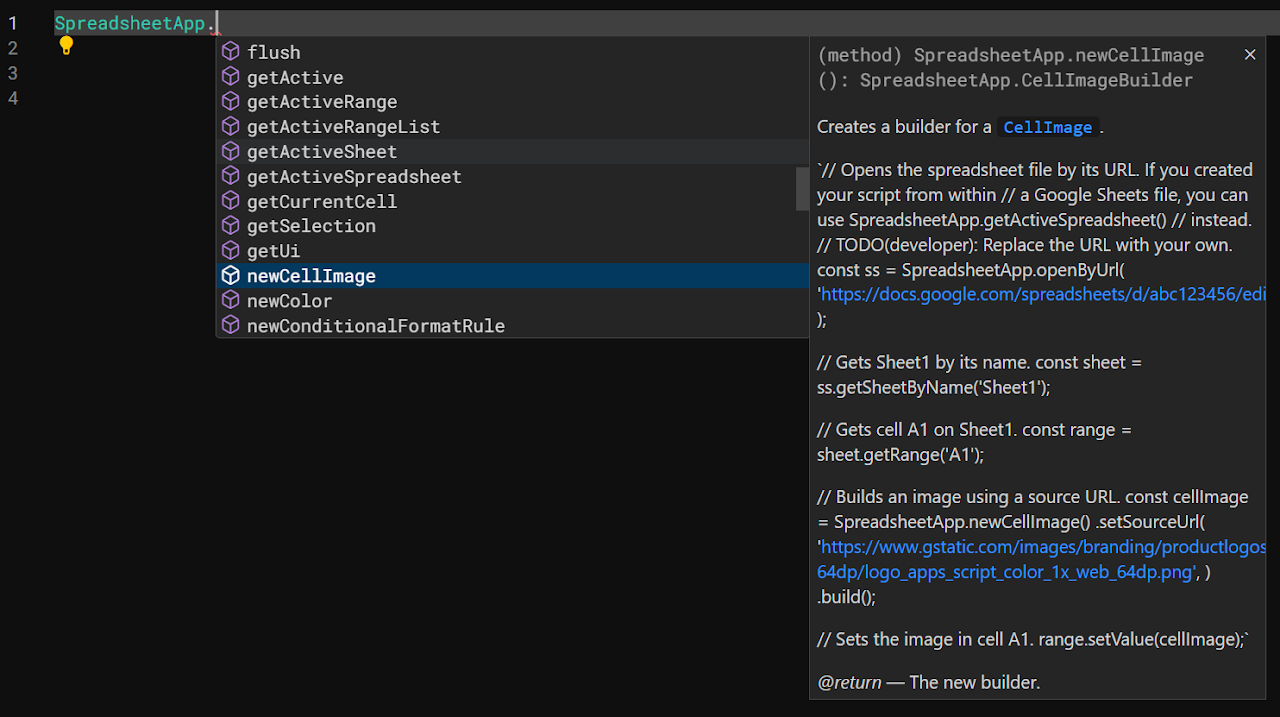Click the cube icon beside getActiveRange
Screen dimensions: 1280x717
231,102
